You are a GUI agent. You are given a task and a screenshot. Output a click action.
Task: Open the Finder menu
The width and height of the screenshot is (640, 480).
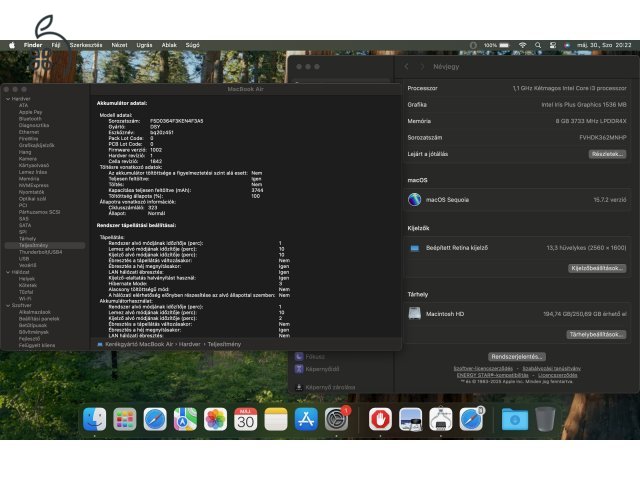click(x=33, y=45)
